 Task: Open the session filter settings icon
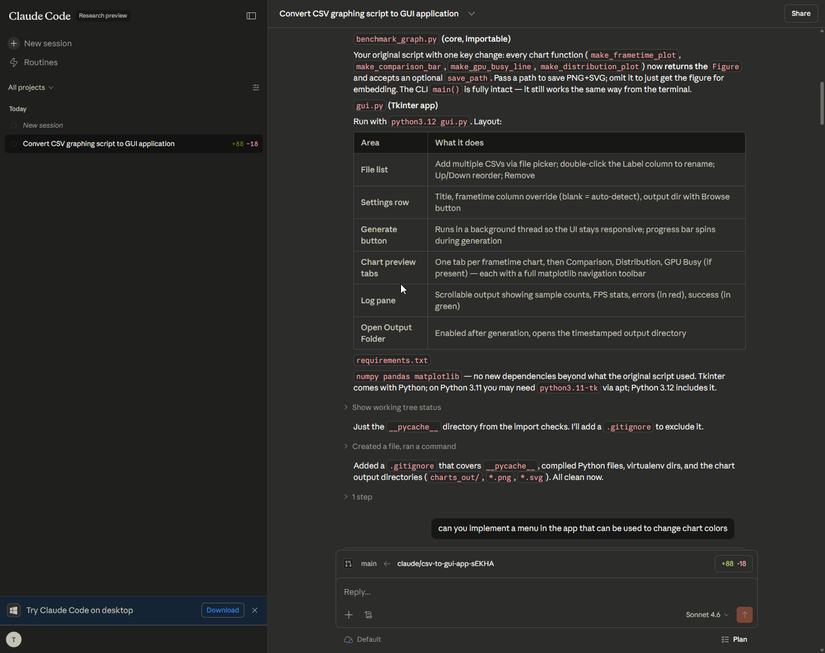[256, 88]
